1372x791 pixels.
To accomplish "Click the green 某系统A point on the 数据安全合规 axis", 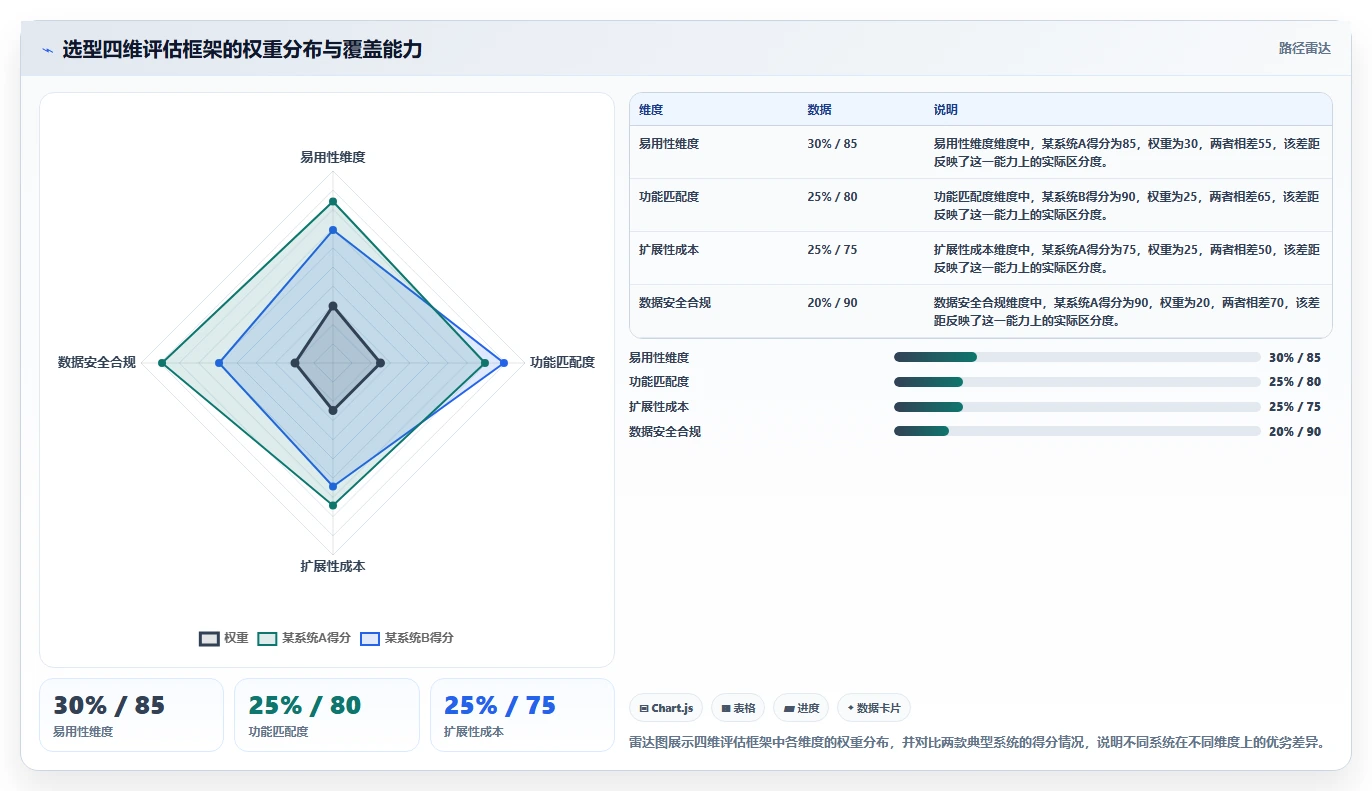I will [162, 362].
